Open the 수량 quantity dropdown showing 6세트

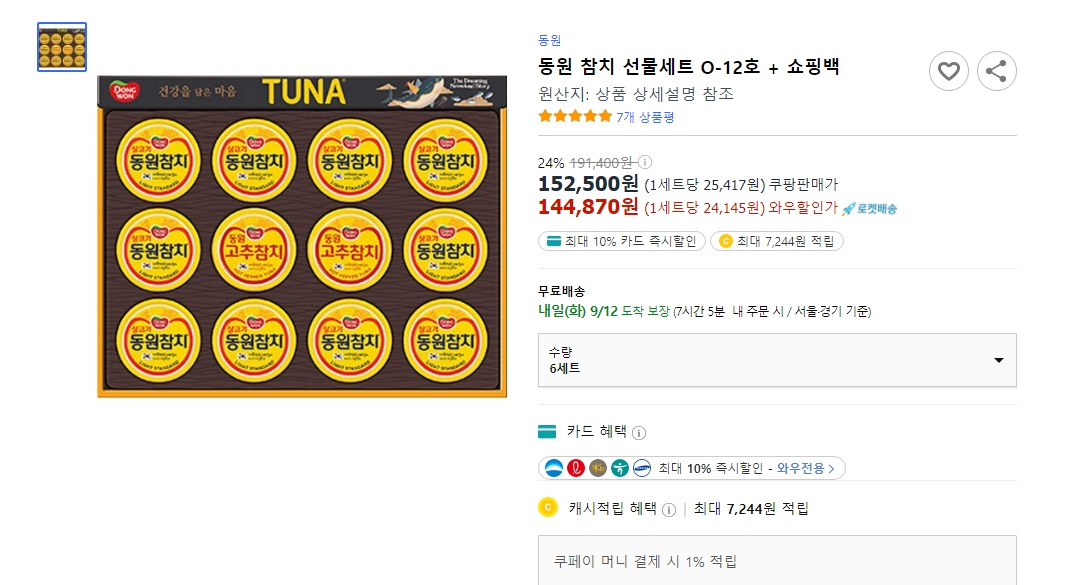click(x=775, y=360)
